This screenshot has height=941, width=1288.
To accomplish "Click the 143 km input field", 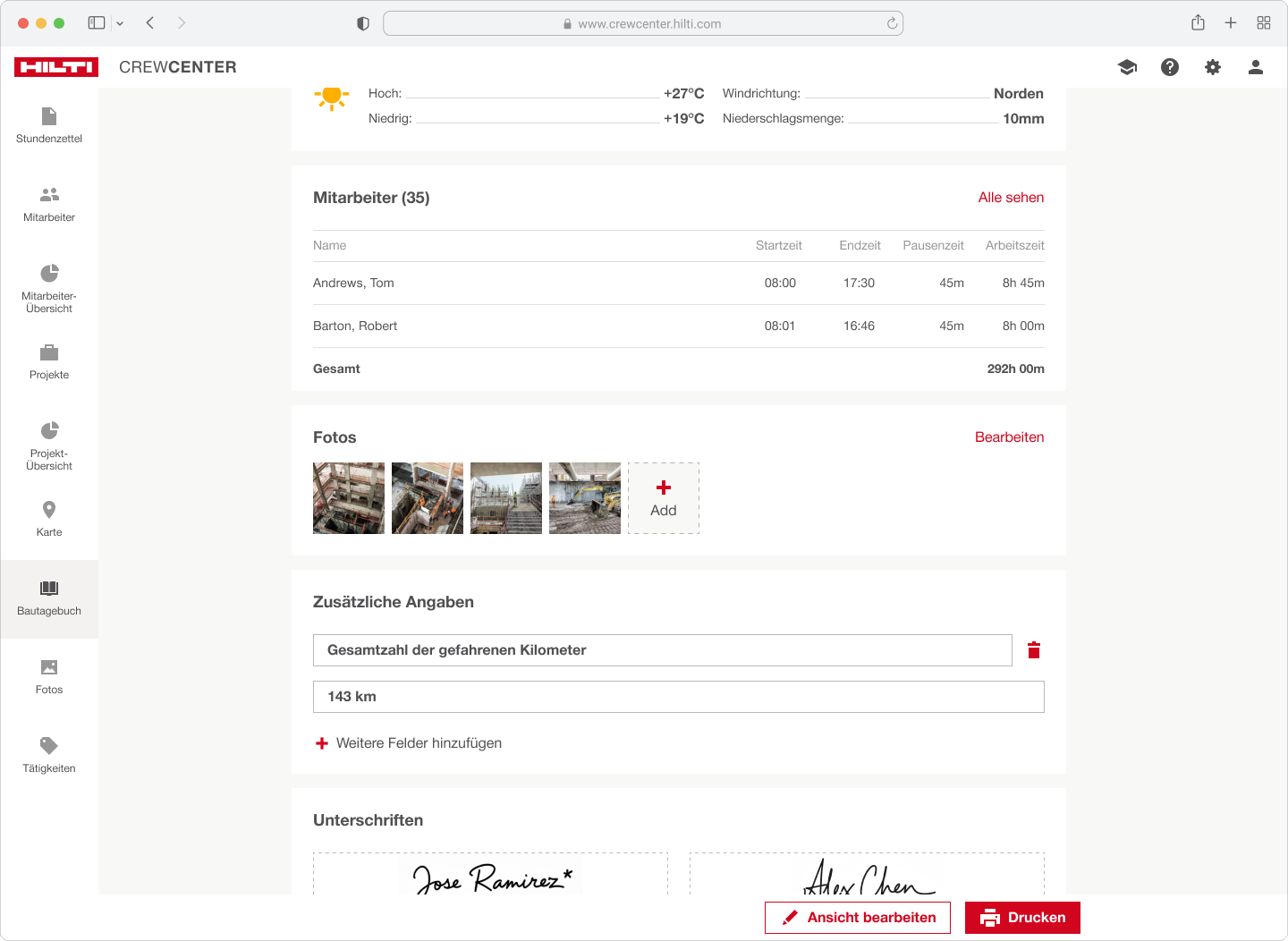I will (x=678, y=697).
